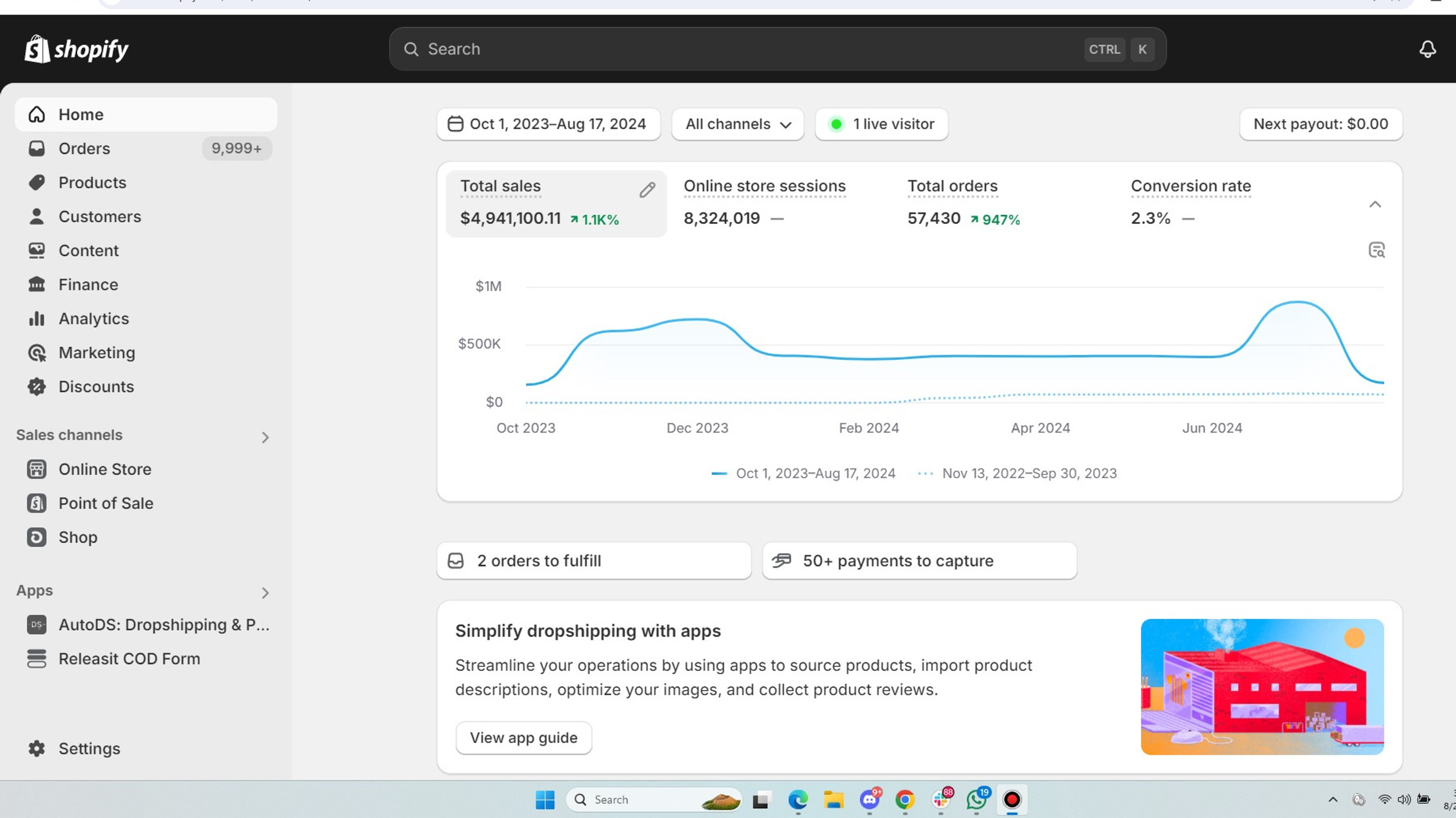Open WhatsApp from the taskbar

click(977, 799)
